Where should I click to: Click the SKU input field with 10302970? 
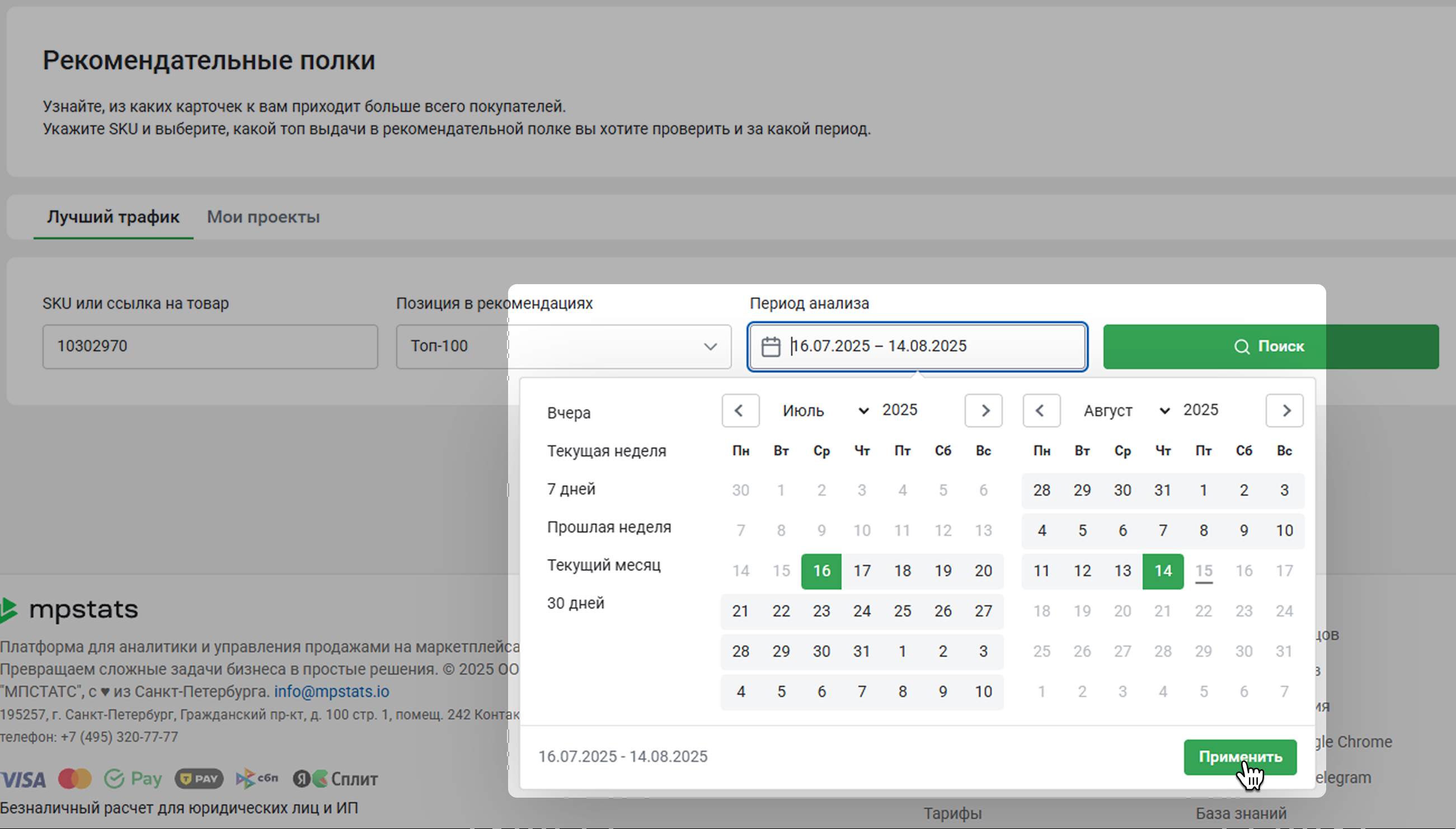click(209, 347)
